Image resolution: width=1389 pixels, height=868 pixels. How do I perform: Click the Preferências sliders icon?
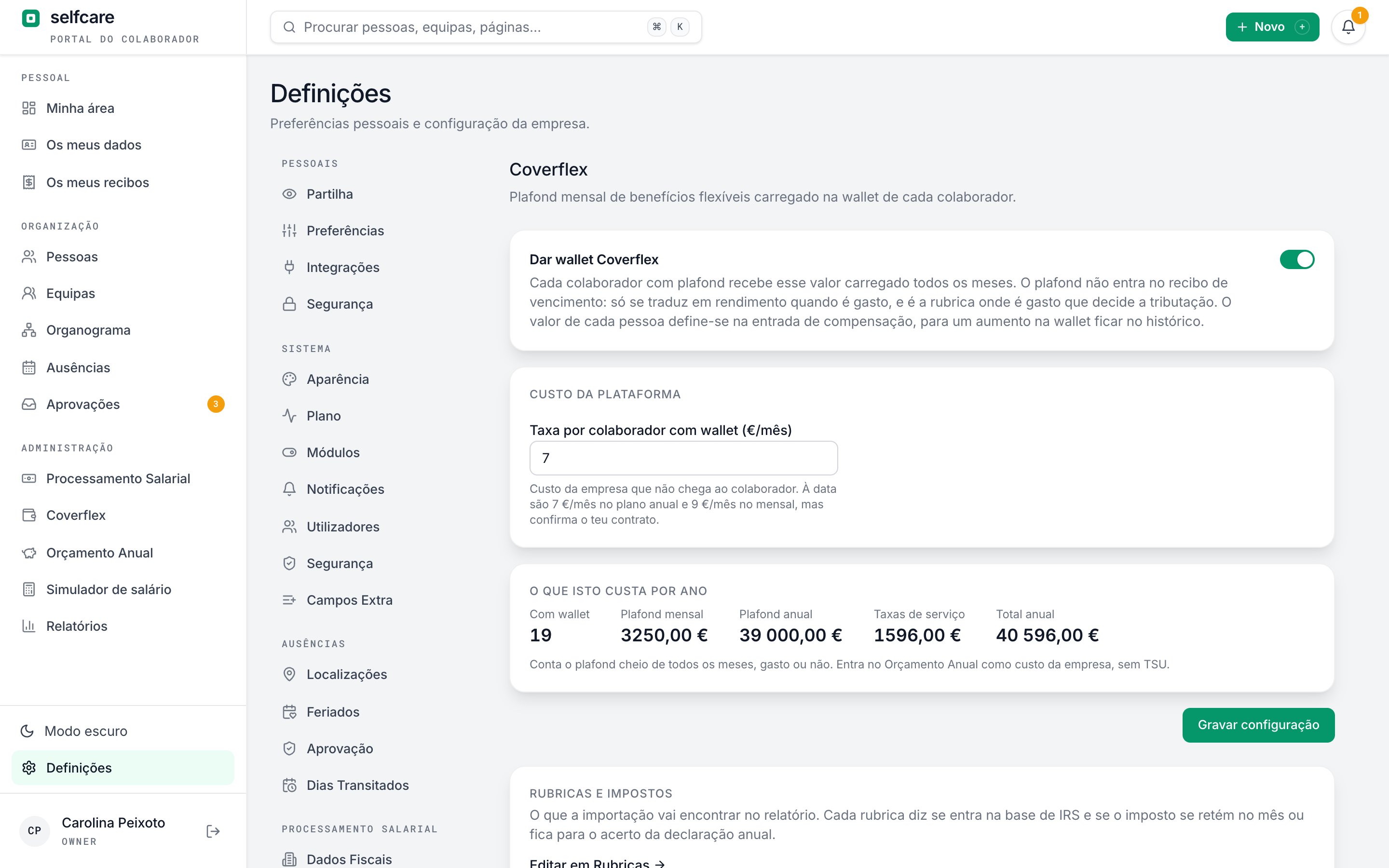pos(289,231)
